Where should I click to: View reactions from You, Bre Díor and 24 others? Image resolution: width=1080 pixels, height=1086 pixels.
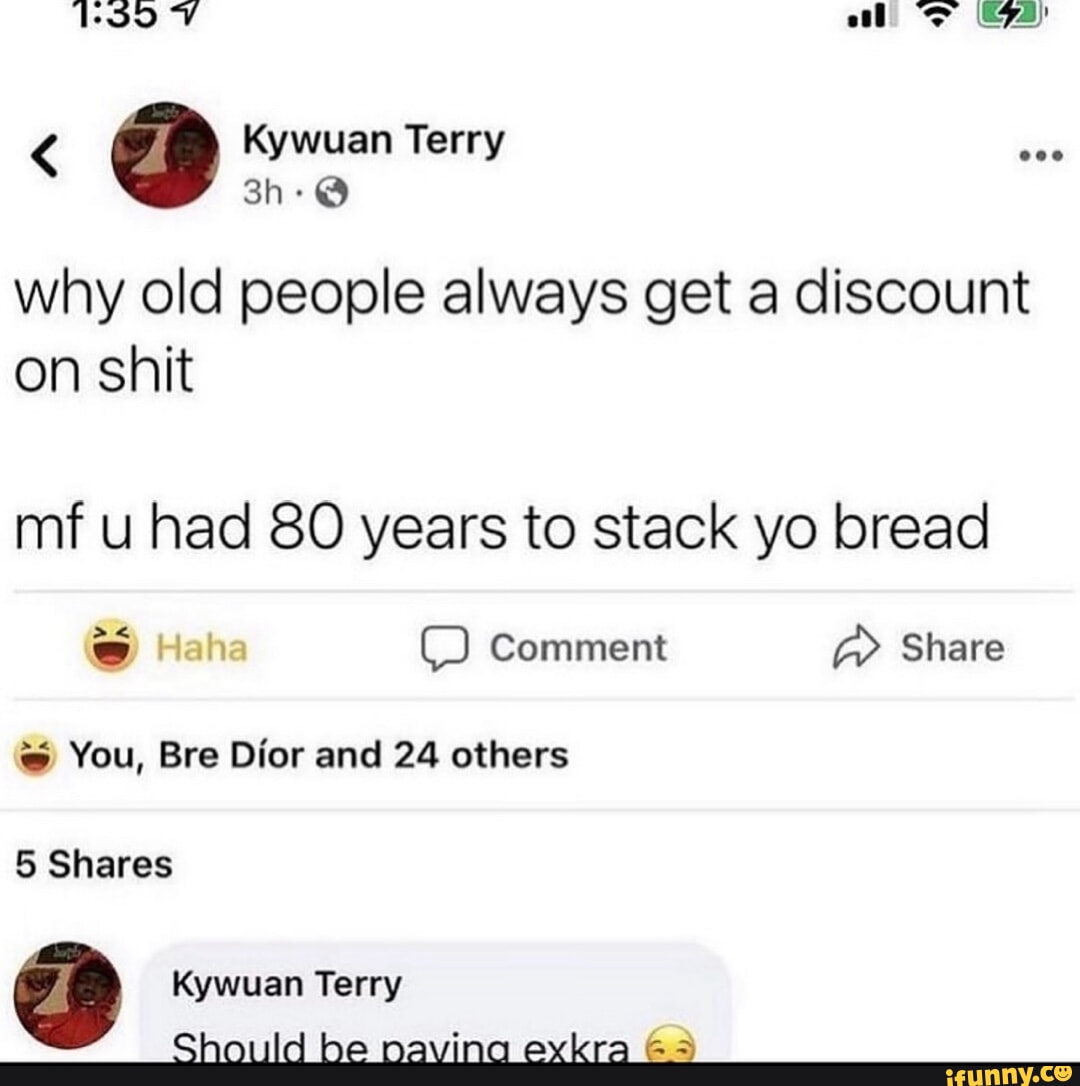coord(319,754)
